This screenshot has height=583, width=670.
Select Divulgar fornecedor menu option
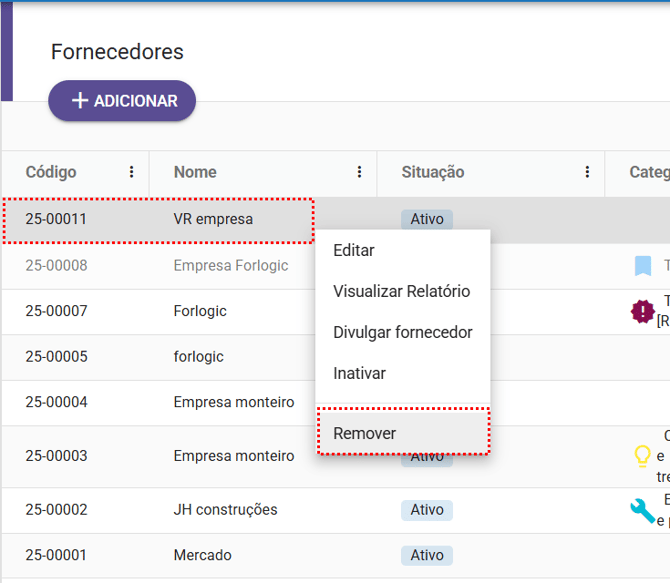(402, 332)
